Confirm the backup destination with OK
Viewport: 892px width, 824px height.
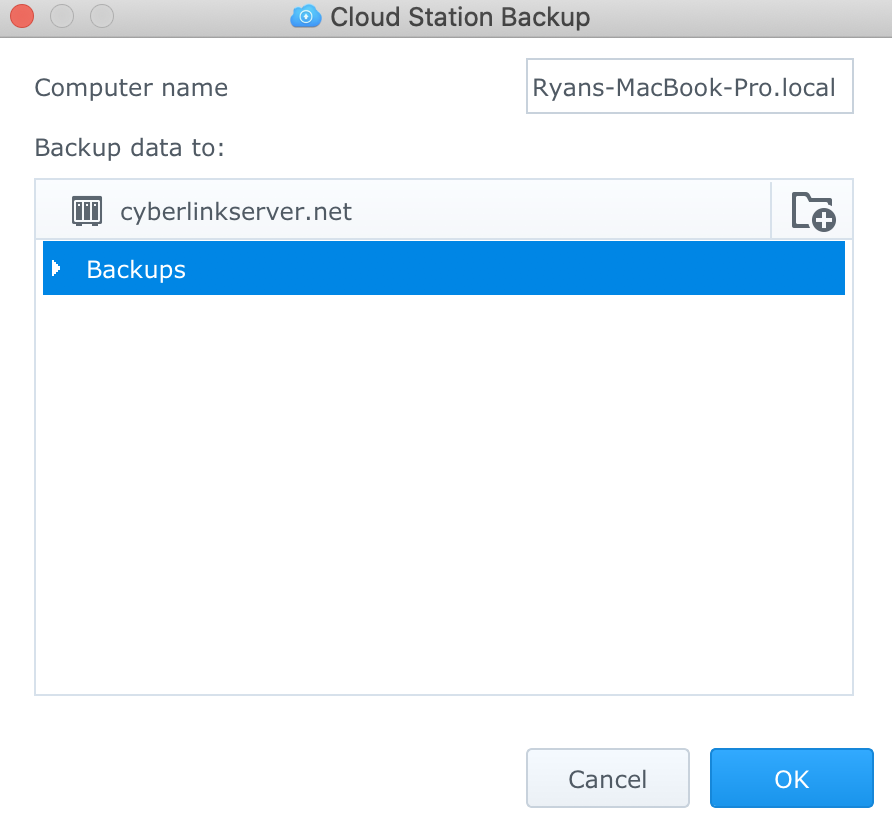click(x=791, y=778)
